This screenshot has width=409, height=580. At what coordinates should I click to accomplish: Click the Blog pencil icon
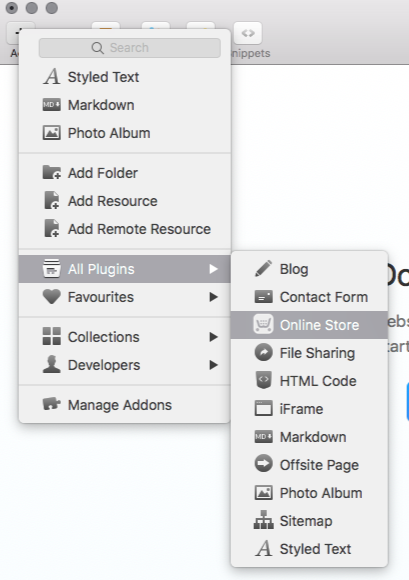pyautogui.click(x=263, y=269)
